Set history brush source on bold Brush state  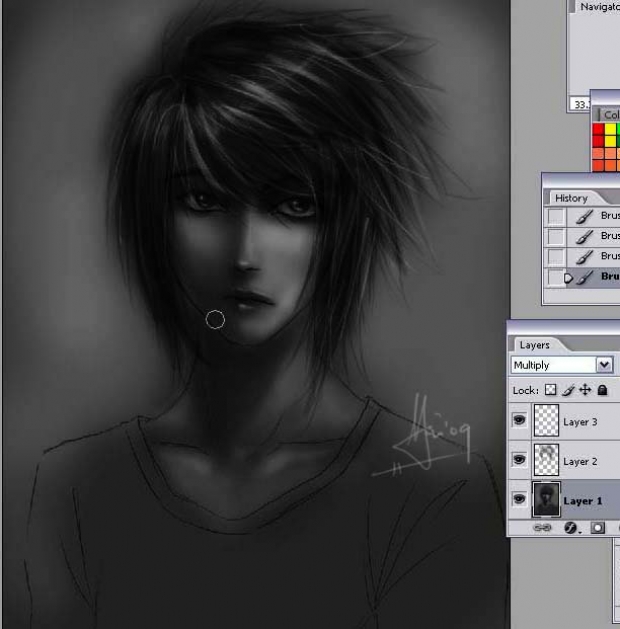(x=555, y=277)
